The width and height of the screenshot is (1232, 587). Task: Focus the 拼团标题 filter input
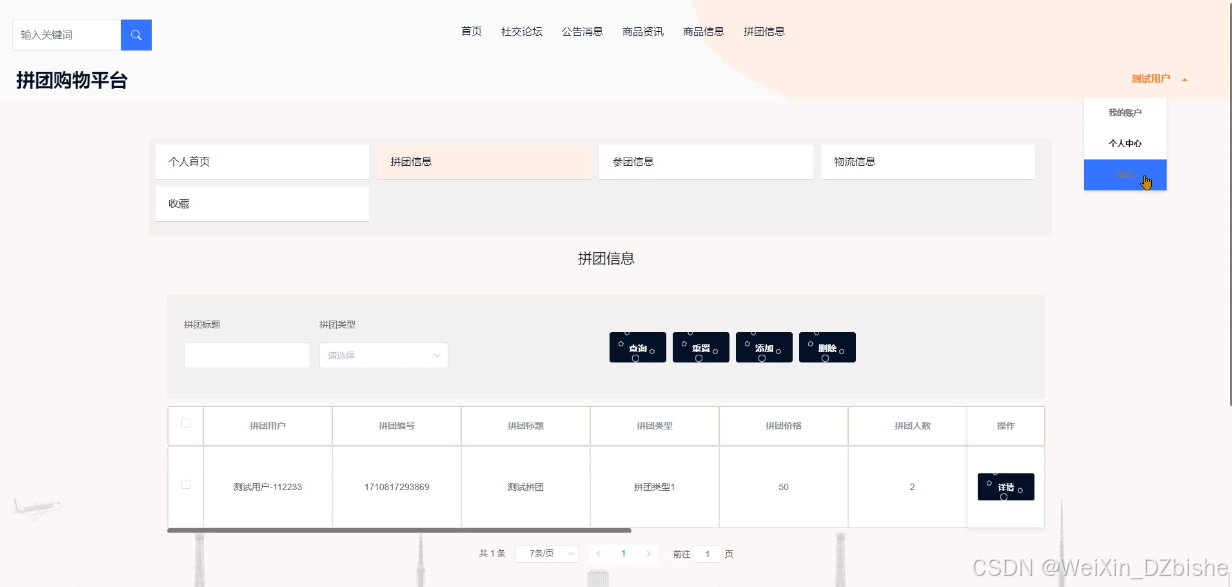[x=247, y=355]
